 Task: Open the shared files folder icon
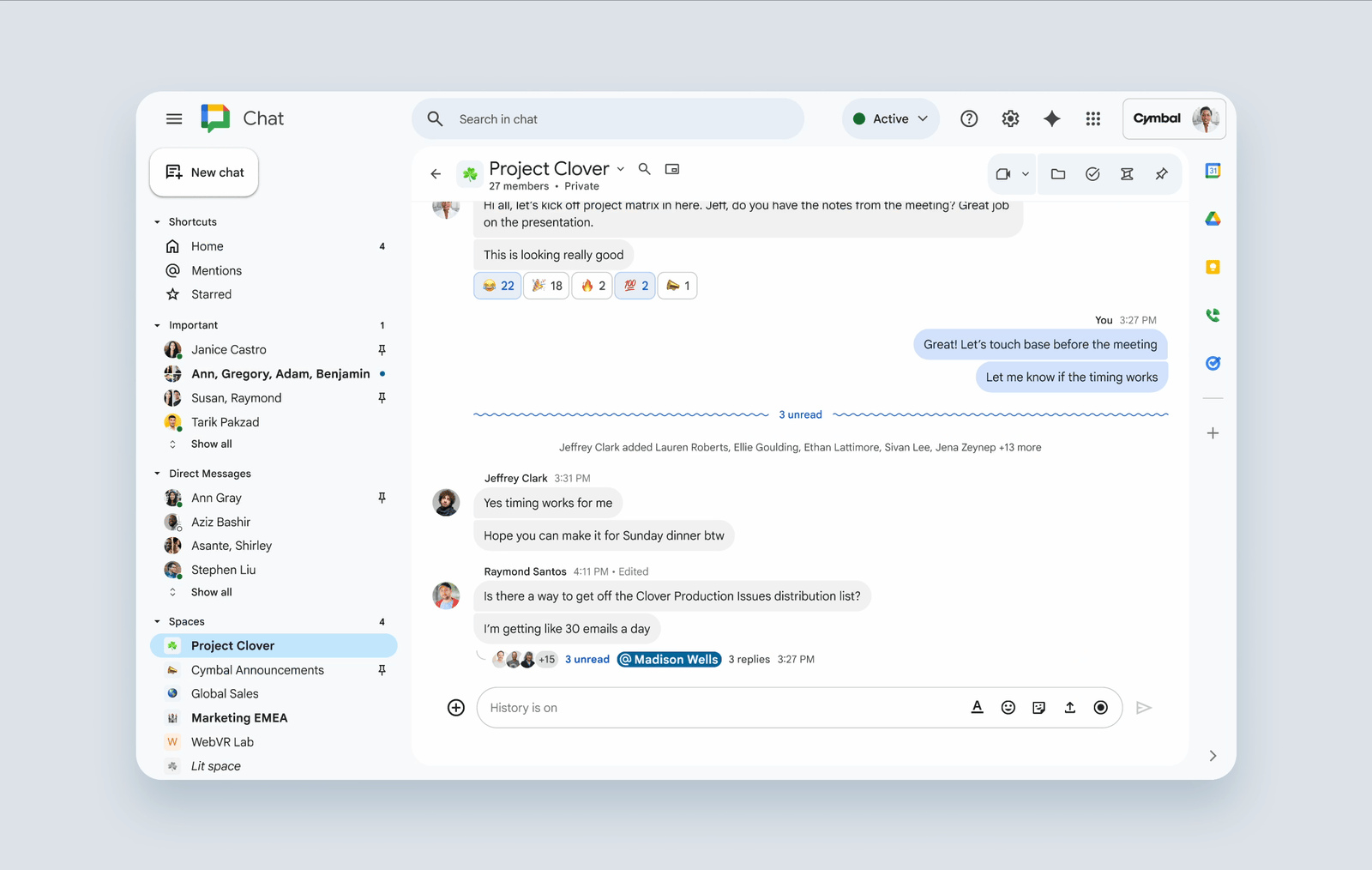pos(1058,174)
